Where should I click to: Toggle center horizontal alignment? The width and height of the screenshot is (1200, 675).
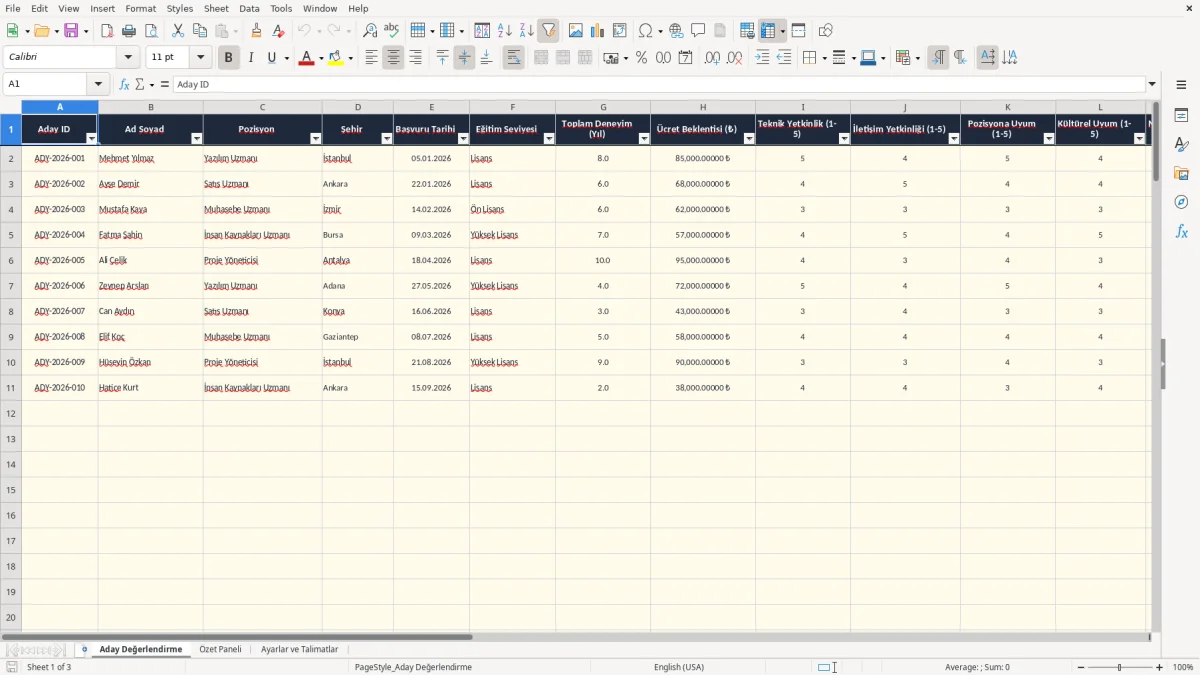click(x=393, y=58)
